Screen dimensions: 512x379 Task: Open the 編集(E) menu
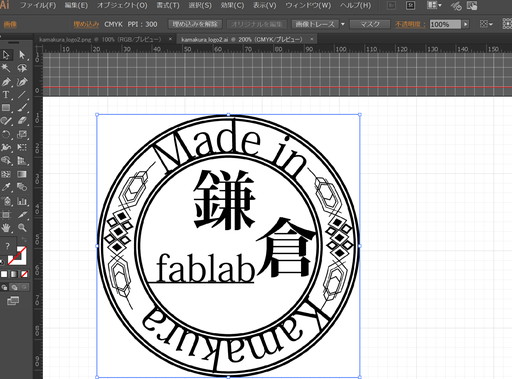pos(76,5)
